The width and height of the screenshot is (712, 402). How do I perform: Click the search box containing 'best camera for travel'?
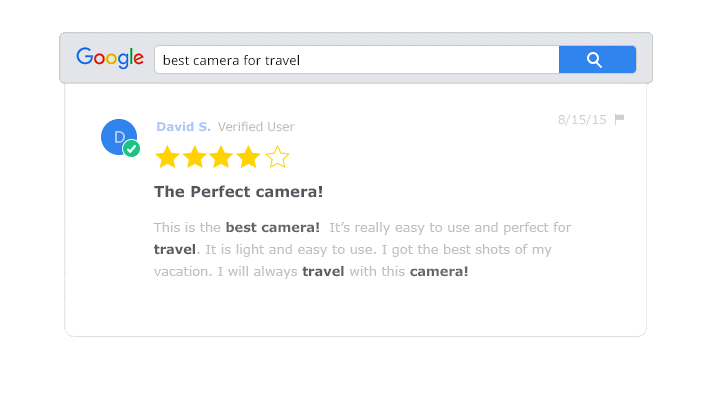[x=356, y=60]
